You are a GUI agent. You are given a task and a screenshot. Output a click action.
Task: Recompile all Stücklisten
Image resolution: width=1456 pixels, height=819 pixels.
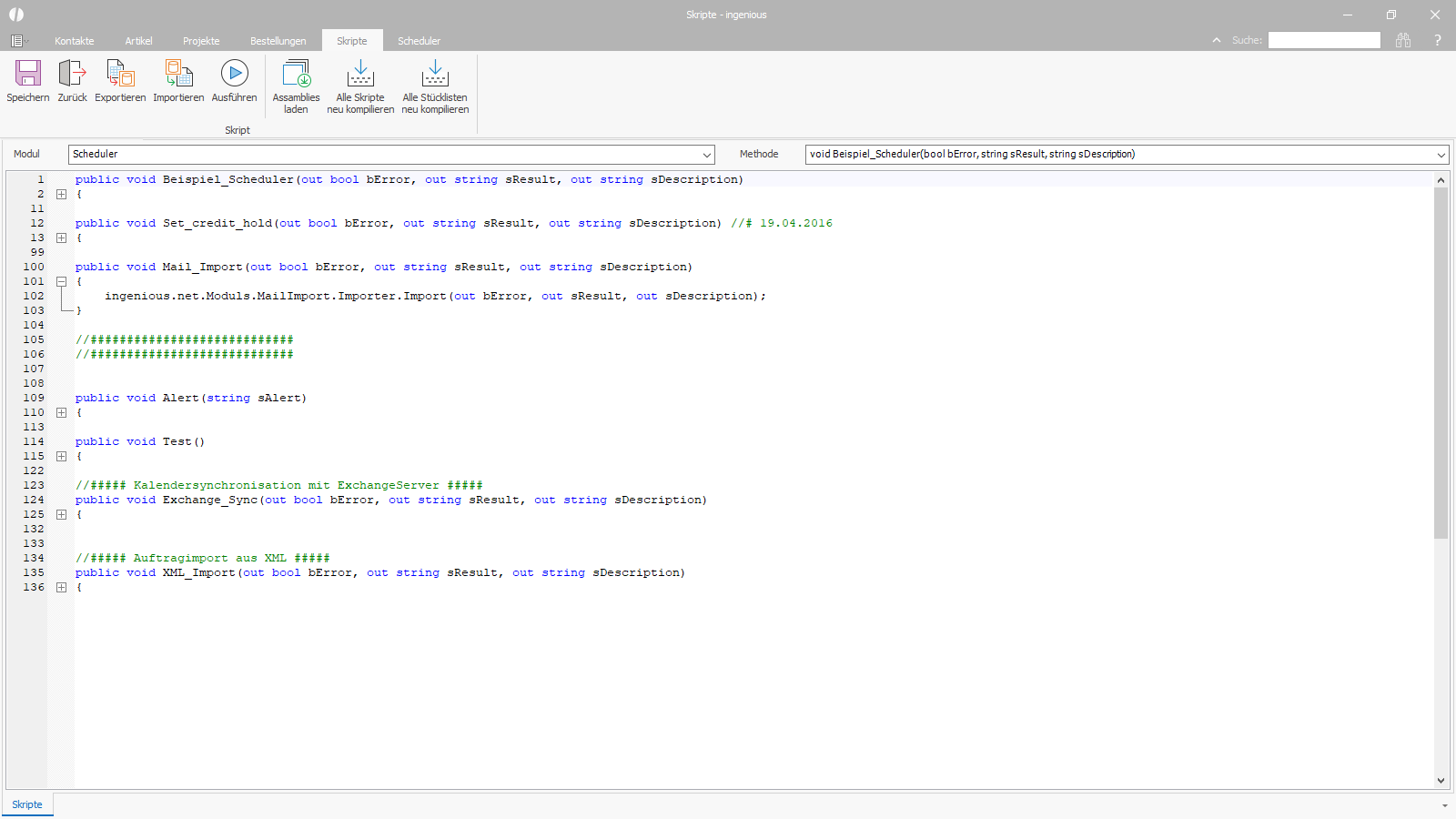435,87
